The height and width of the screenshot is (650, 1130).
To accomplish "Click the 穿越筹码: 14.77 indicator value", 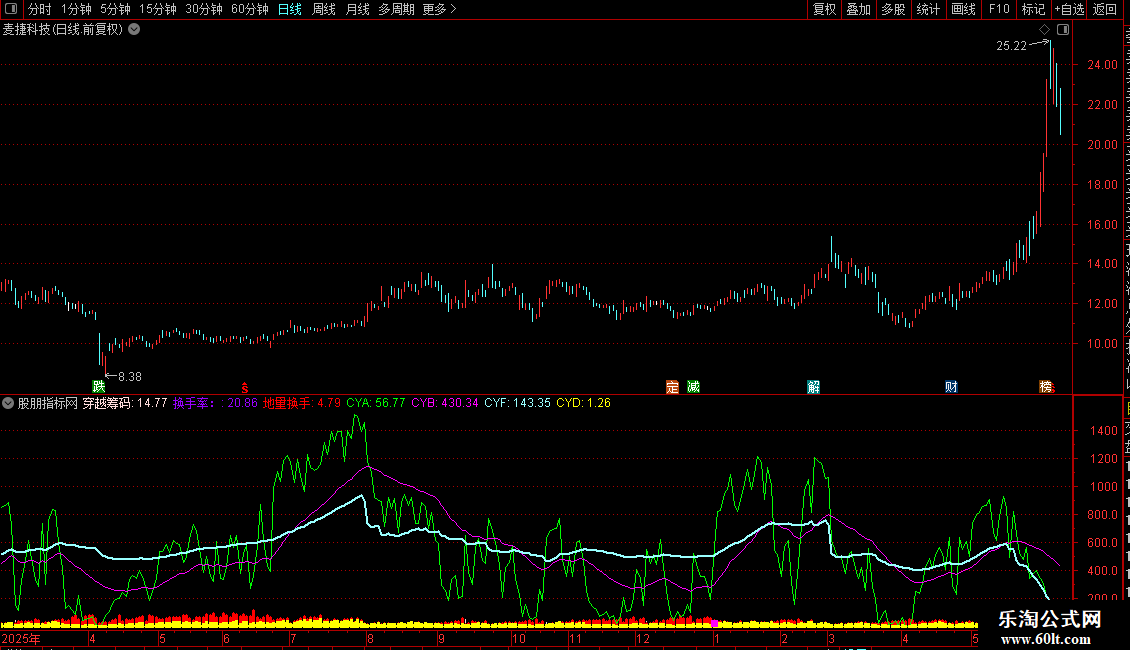I will pyautogui.click(x=125, y=403).
